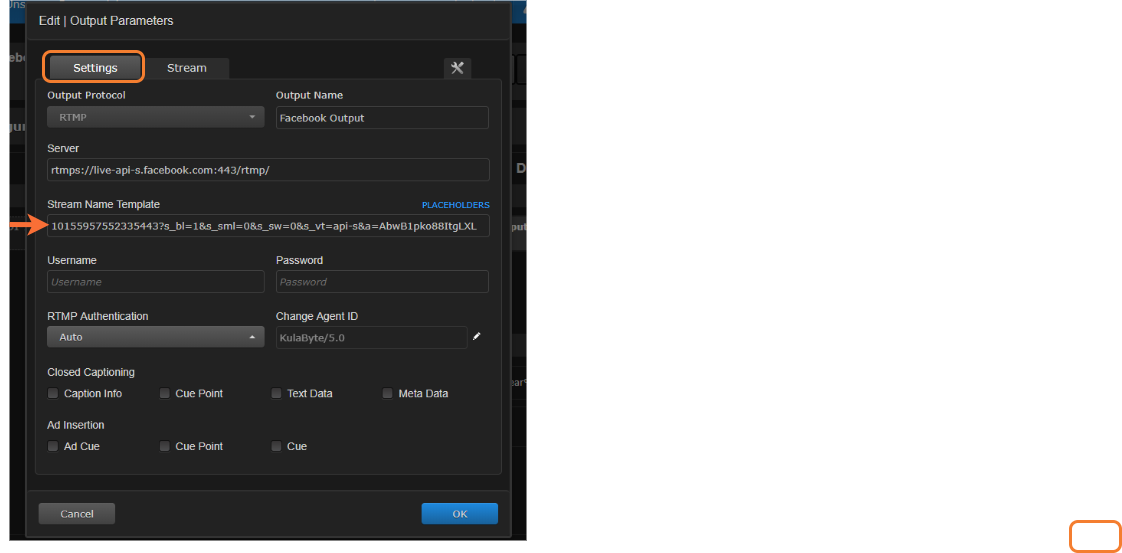Viewport: 1122px width, 553px height.
Task: Tick the Ad Cue checkbox
Action: coord(53,446)
